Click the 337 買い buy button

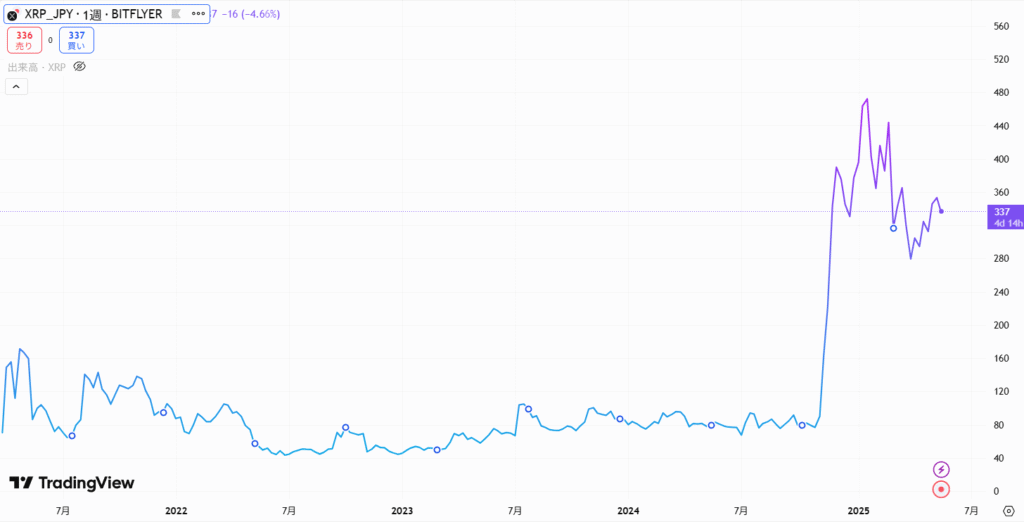[76, 41]
